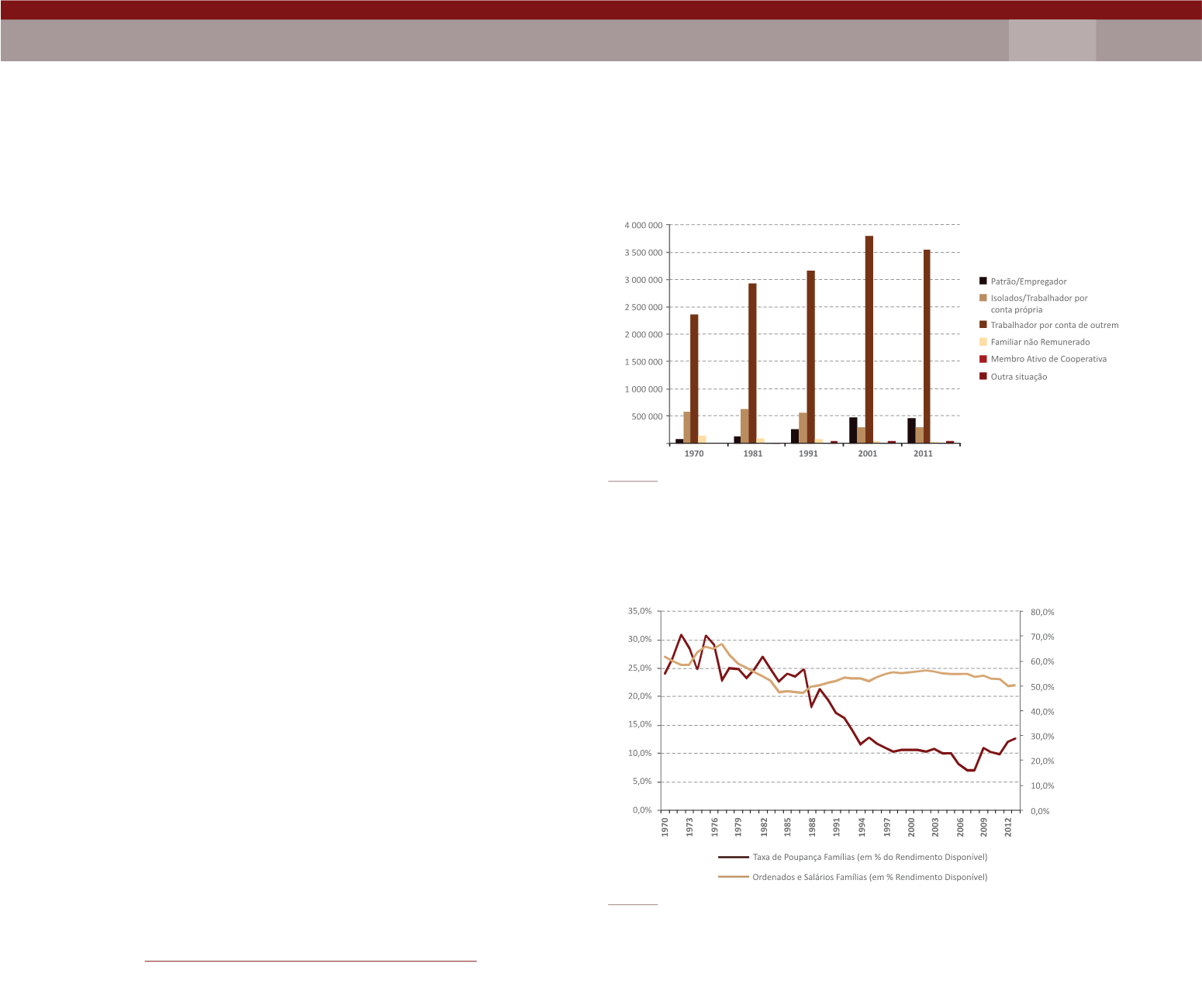The width and height of the screenshot is (1202, 1008).
Task: Click the lighter box in the header band
Action: tap(1052, 40)
